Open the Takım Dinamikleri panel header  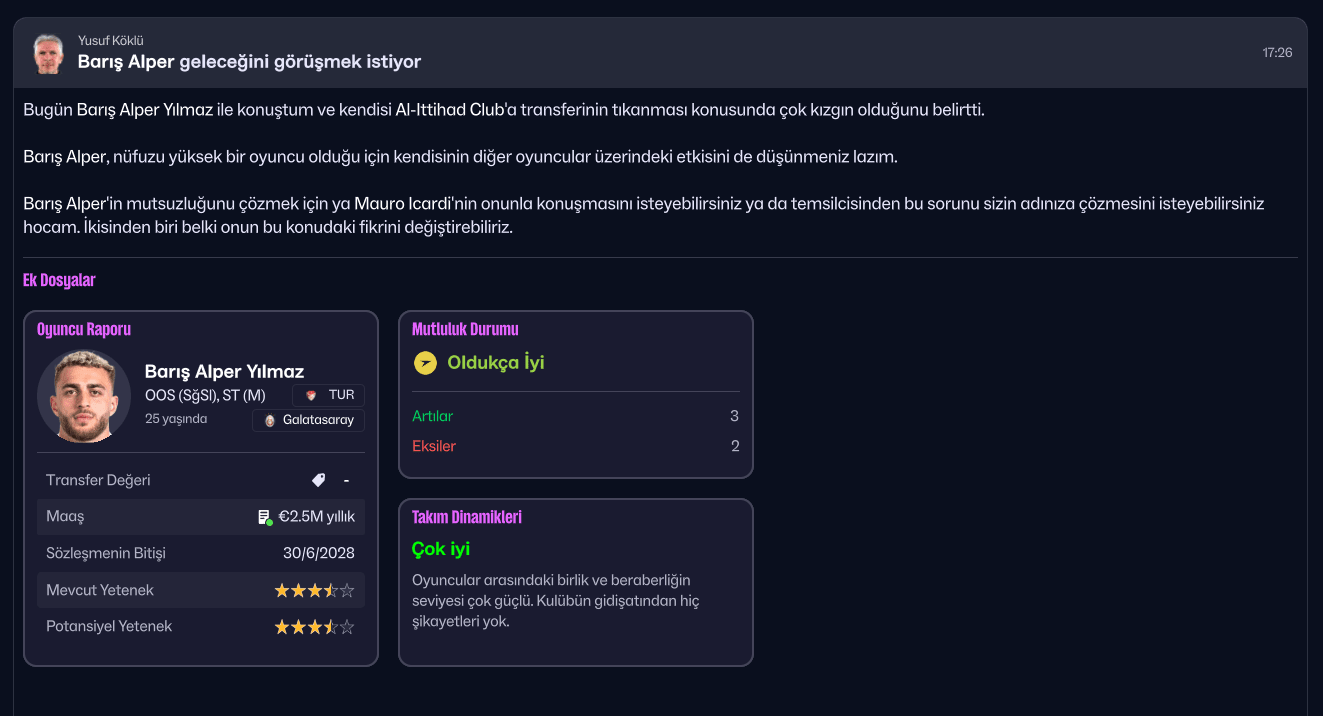(467, 517)
